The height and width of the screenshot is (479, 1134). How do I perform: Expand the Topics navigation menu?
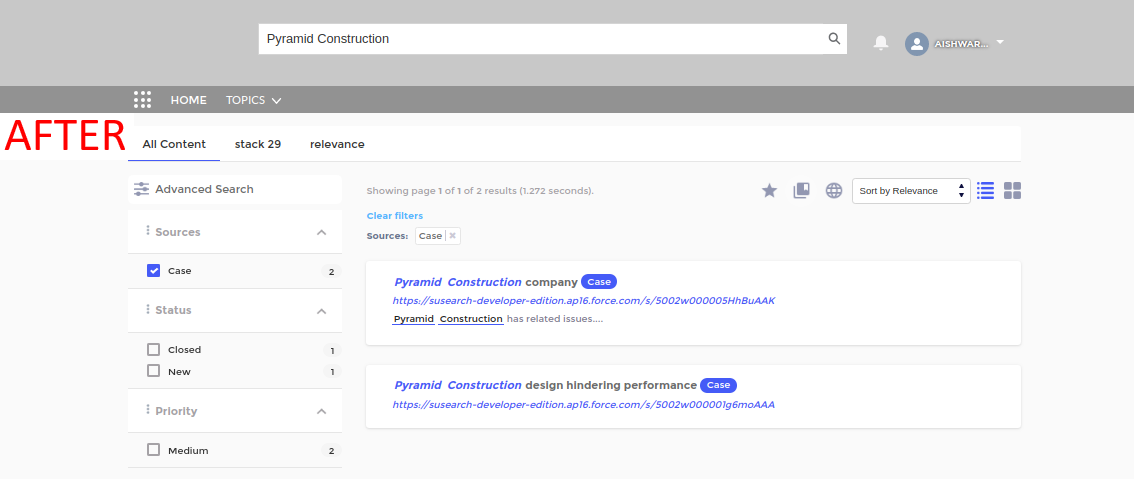pos(253,100)
